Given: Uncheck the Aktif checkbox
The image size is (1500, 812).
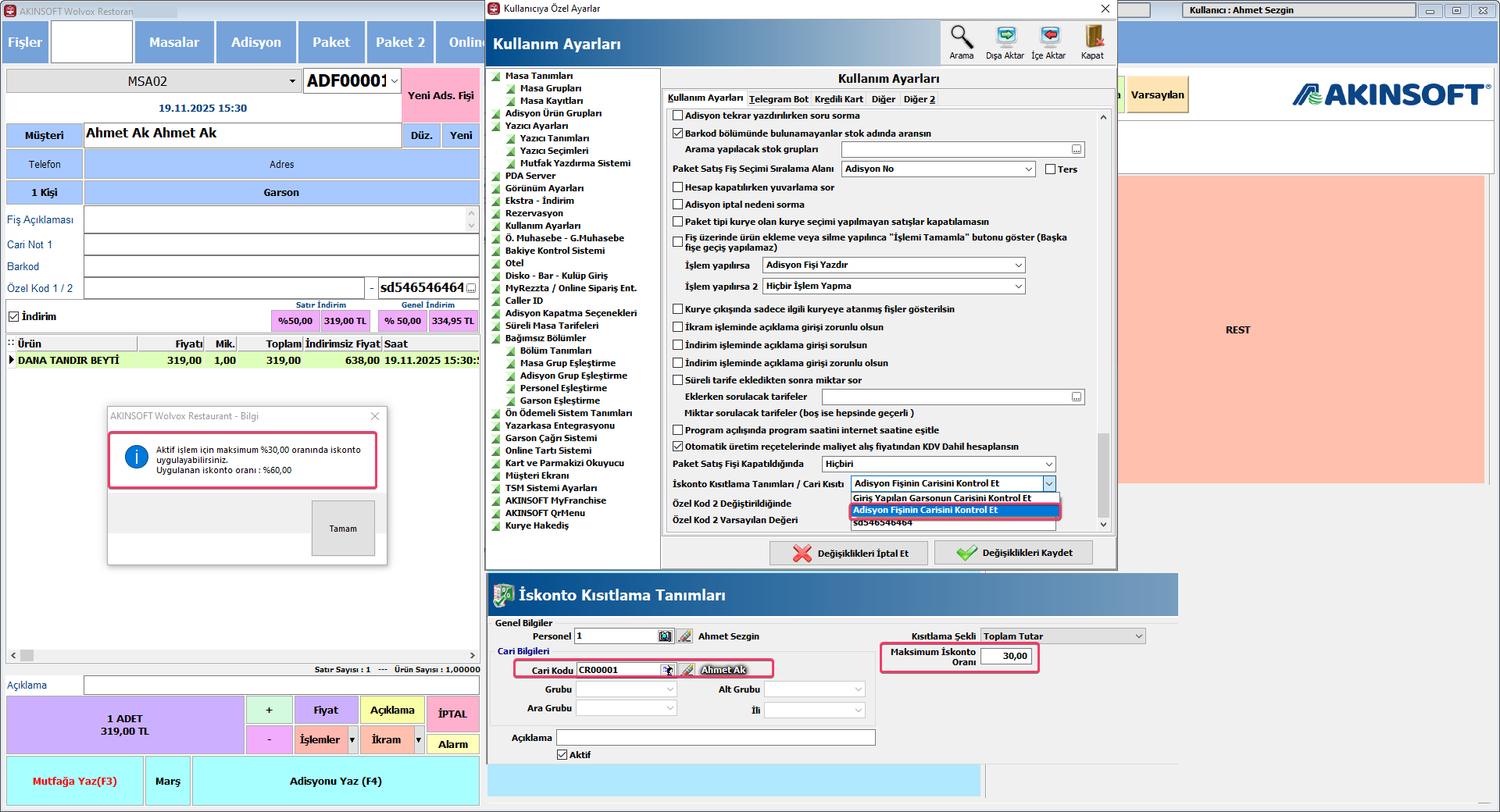Looking at the screenshot, I should coord(562,755).
